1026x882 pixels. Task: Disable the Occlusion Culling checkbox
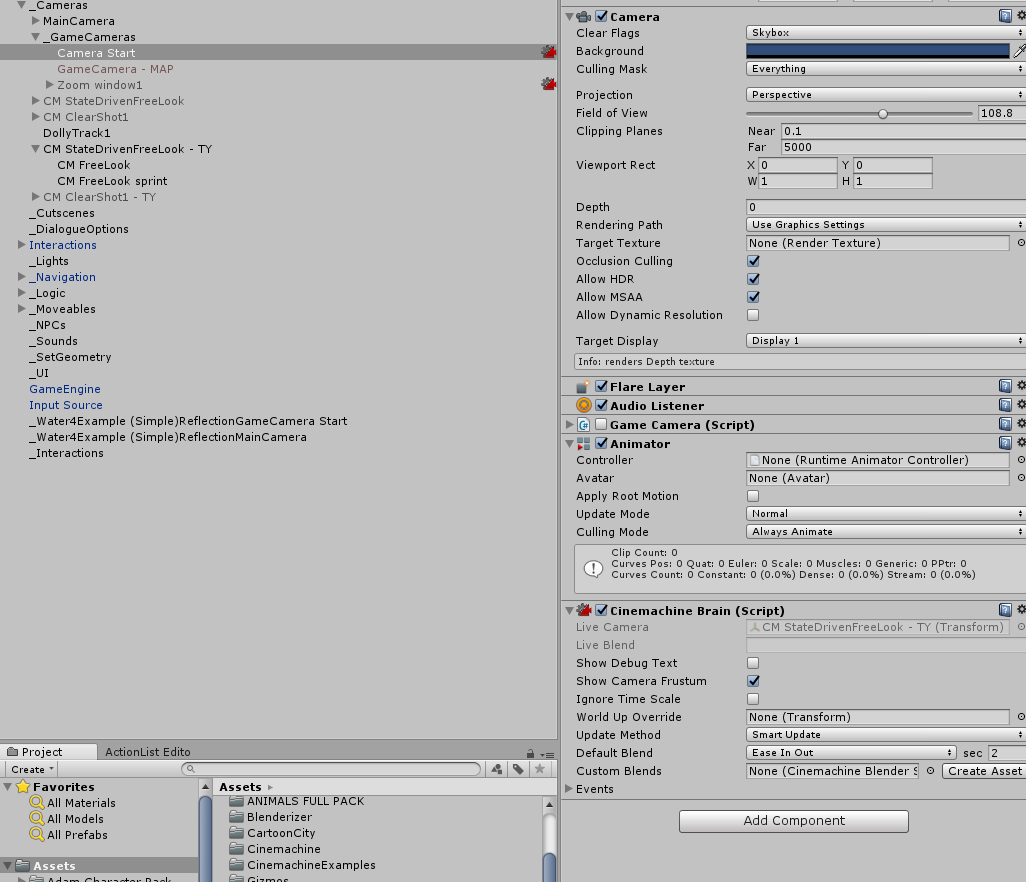point(753,261)
